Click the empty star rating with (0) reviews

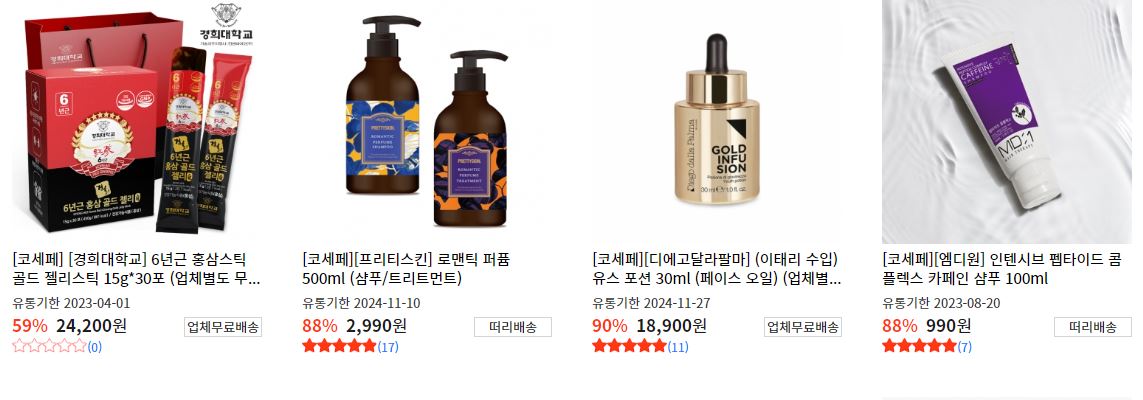coord(57,346)
